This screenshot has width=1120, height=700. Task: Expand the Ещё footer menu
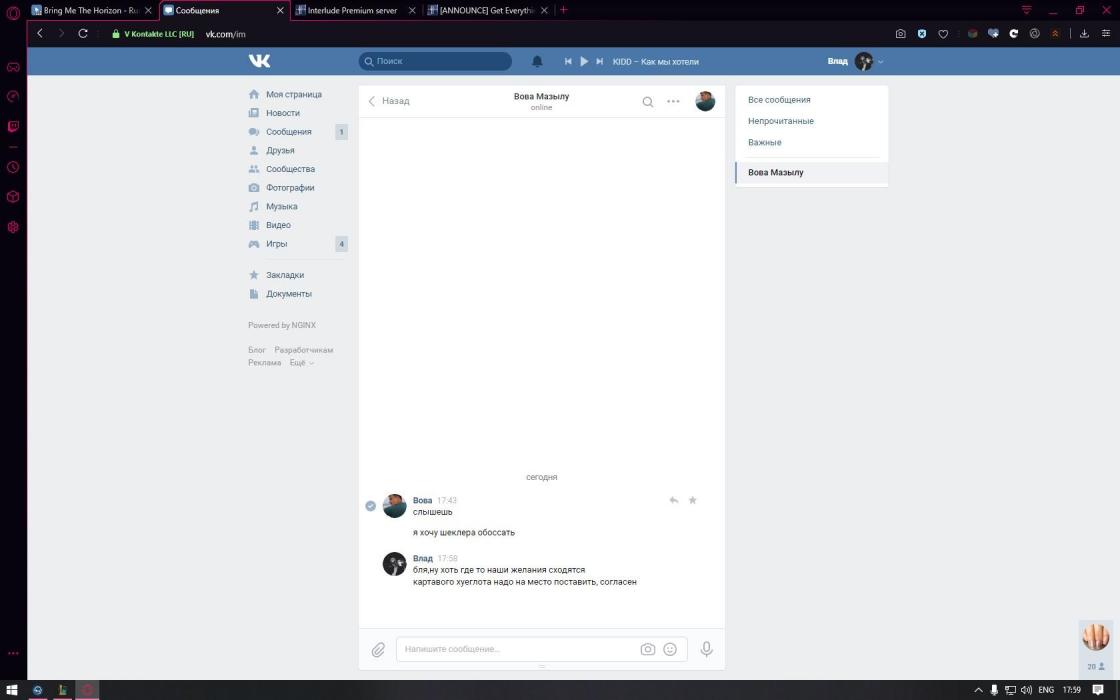[301, 363]
